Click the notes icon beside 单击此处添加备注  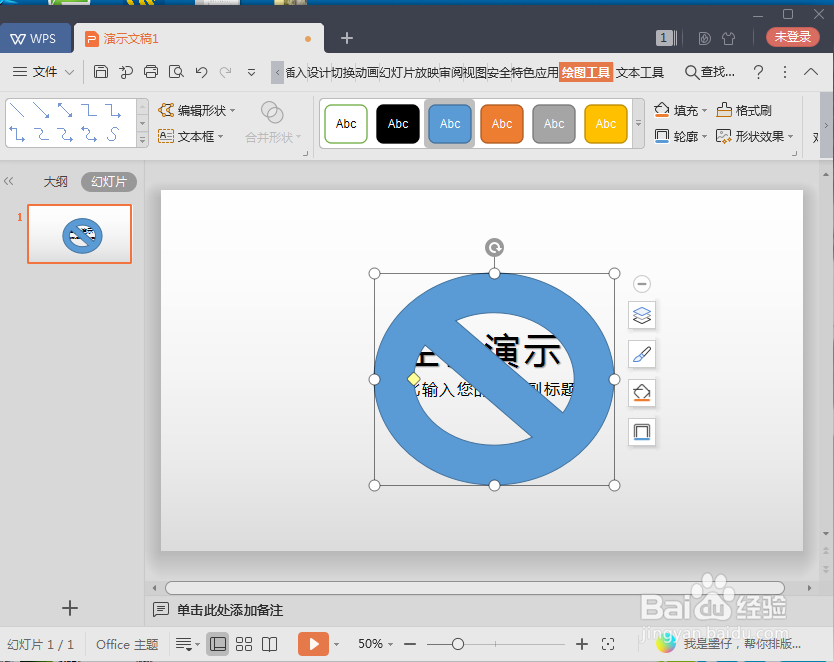coord(161,609)
